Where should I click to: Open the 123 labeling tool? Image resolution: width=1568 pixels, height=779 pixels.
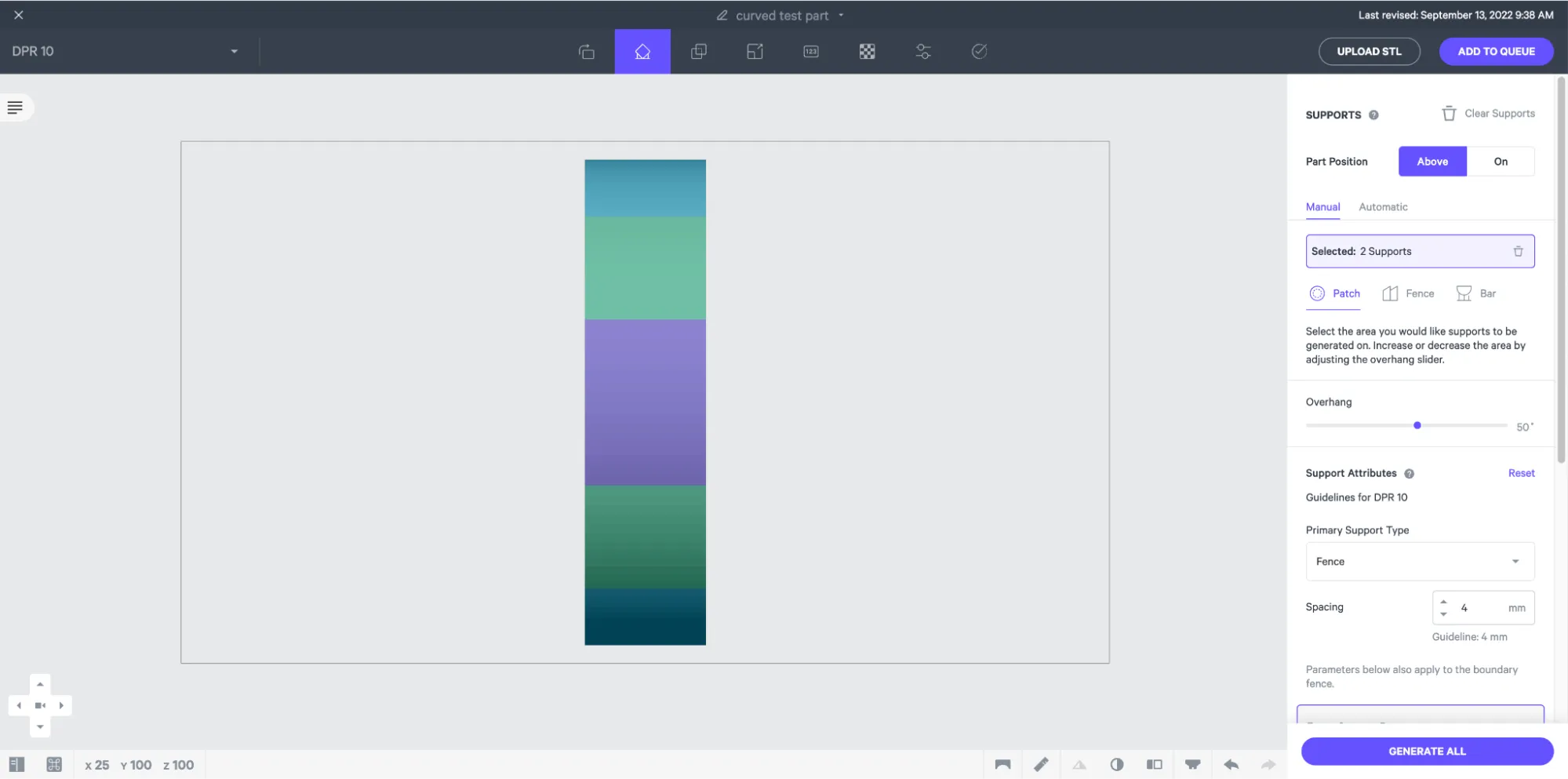tap(811, 52)
